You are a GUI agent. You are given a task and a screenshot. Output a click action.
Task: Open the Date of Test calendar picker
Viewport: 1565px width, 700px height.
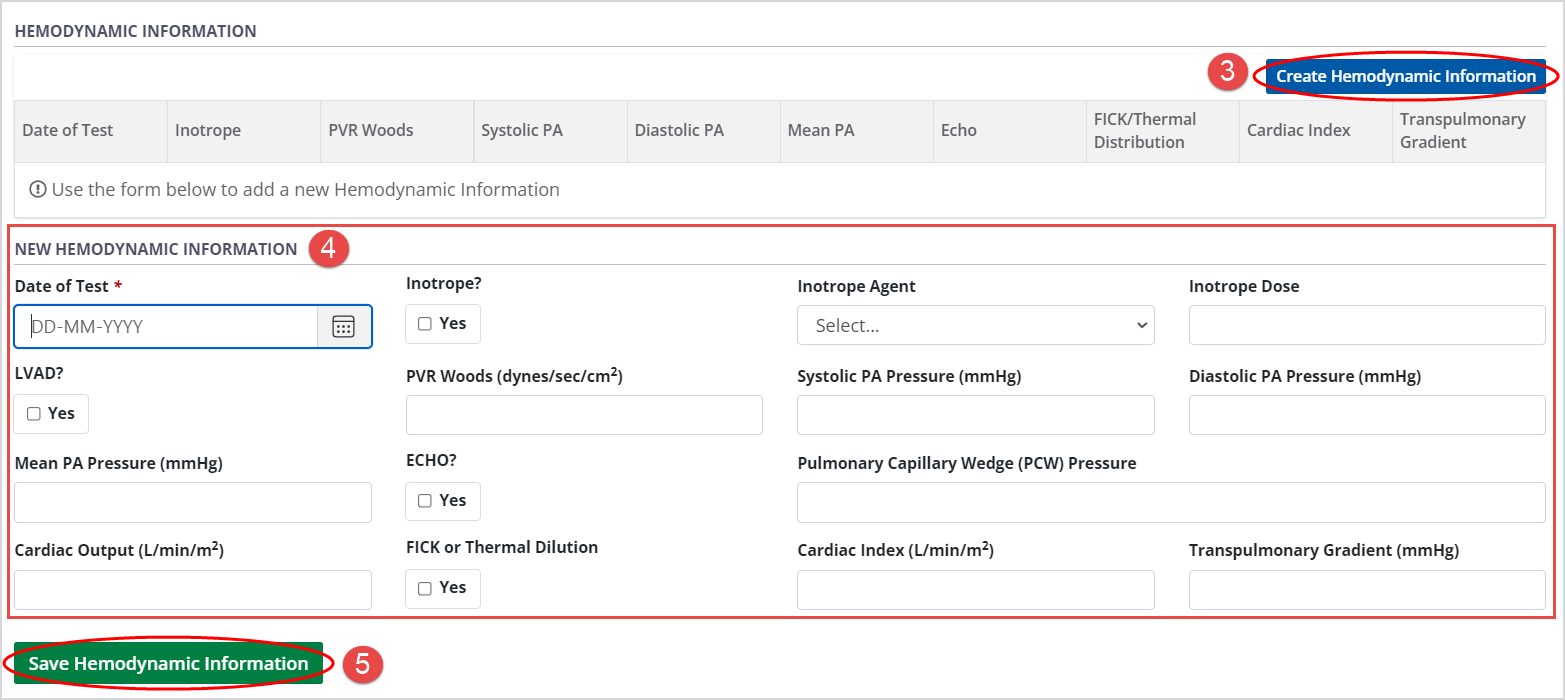344,327
